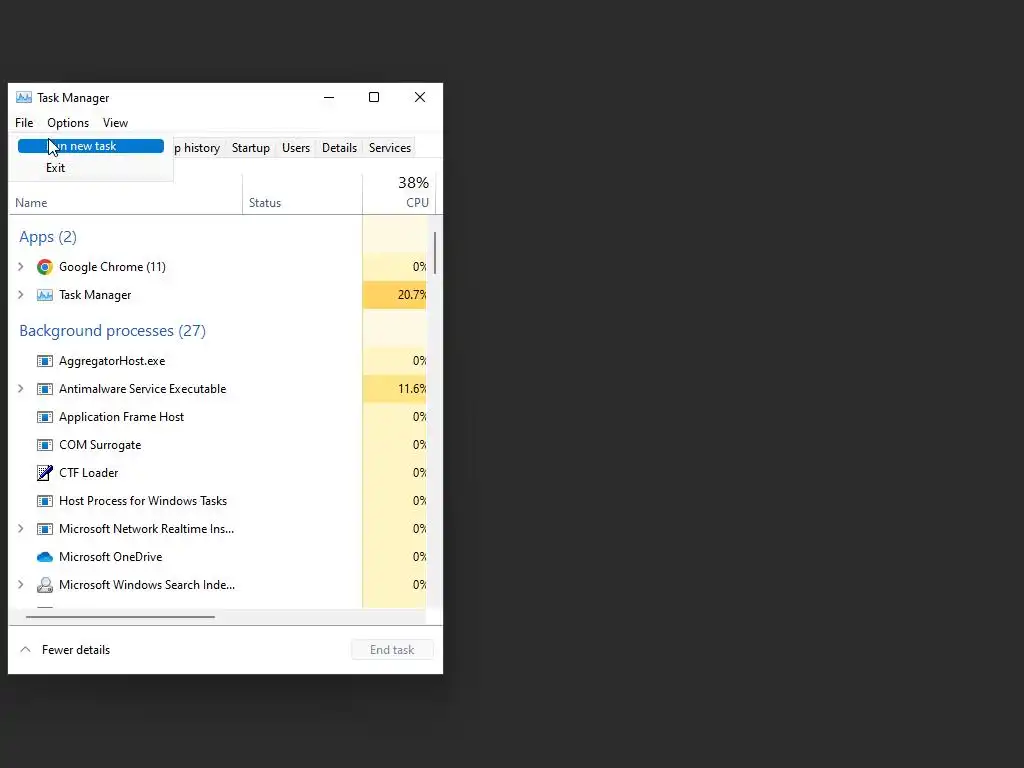Viewport: 1024px width, 768px height.
Task: Switch to the Startup tab
Action: click(x=251, y=148)
